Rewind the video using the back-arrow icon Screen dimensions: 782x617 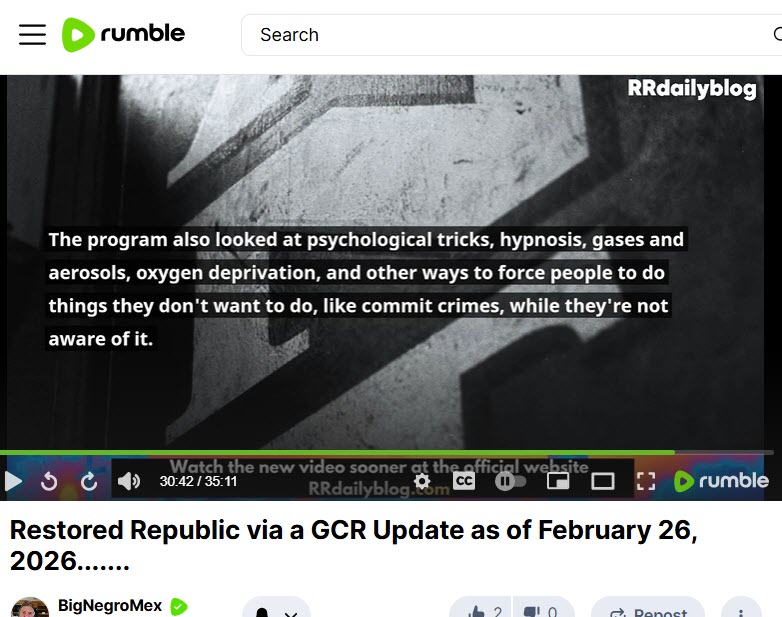click(x=49, y=481)
